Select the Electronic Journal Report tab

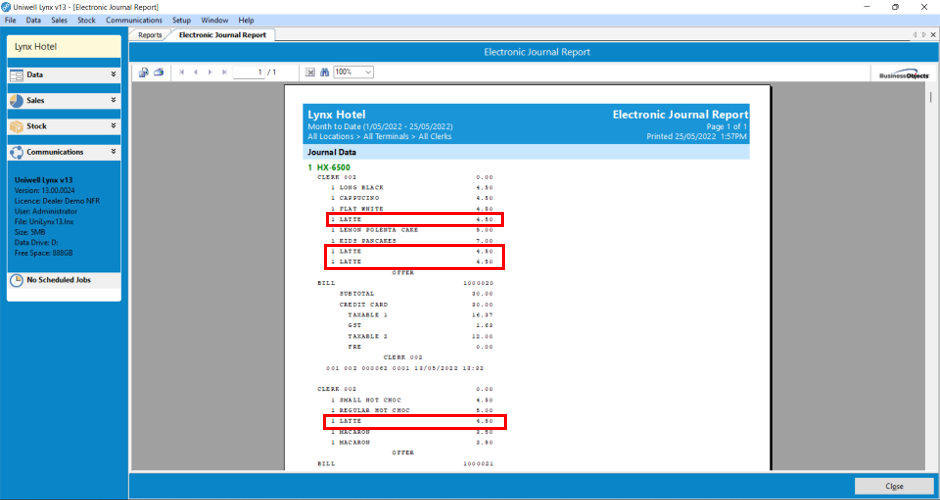click(222, 35)
